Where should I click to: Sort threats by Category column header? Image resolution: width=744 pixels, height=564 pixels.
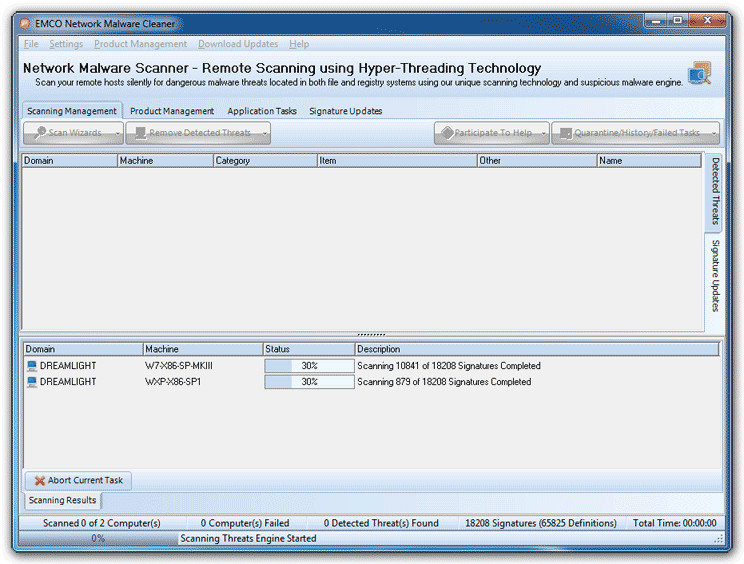point(265,161)
